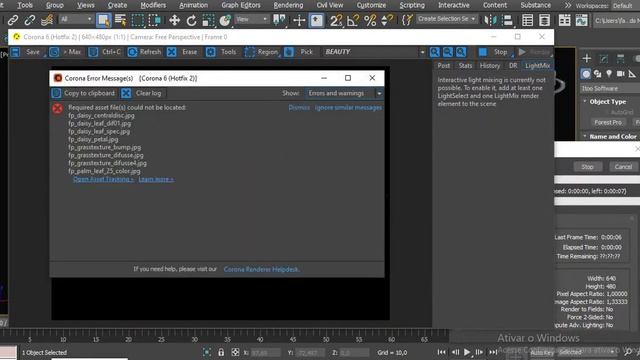Image resolution: width=640 pixels, height=360 pixels.
Task: Toggle Percent Snap icon
Action: [x=370, y=20]
